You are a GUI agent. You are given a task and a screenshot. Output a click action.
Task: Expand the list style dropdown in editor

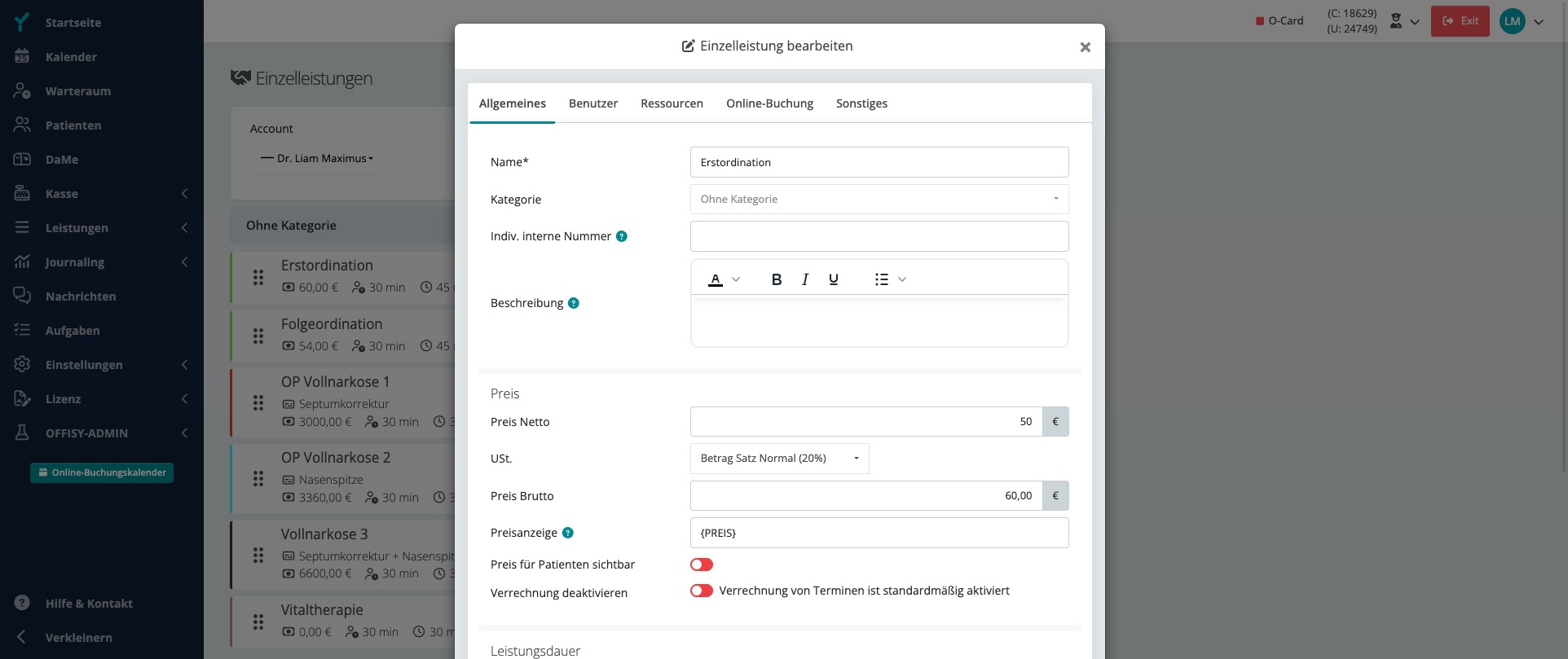tap(901, 279)
